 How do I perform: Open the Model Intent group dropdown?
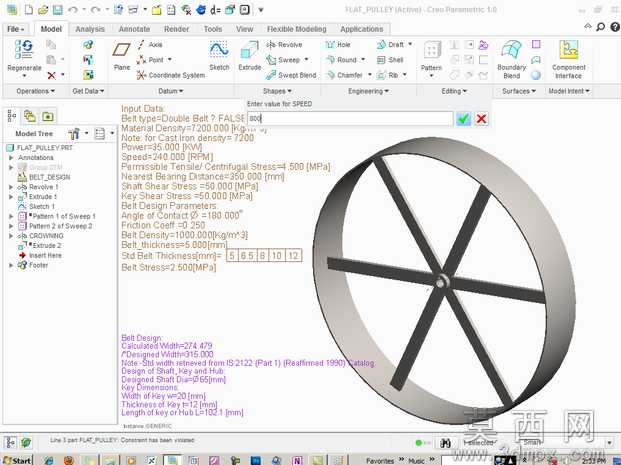(569, 91)
